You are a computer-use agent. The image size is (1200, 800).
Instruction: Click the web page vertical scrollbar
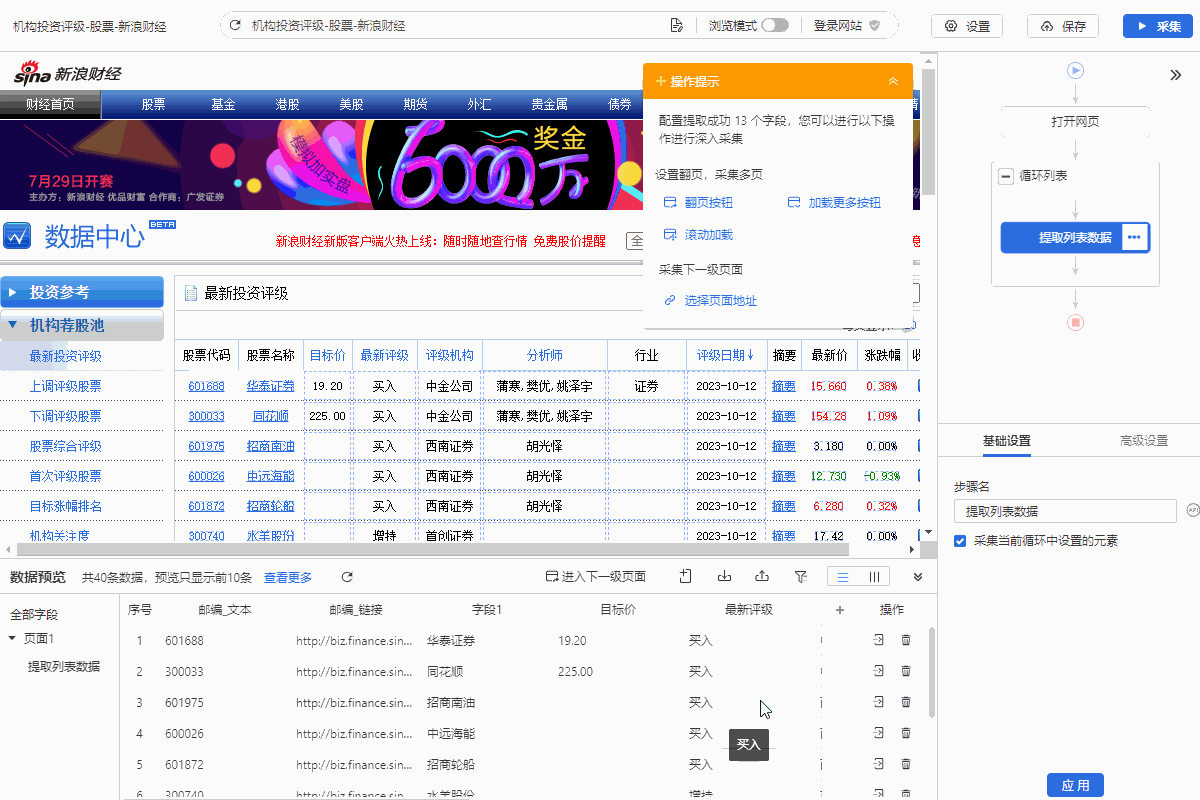928,131
